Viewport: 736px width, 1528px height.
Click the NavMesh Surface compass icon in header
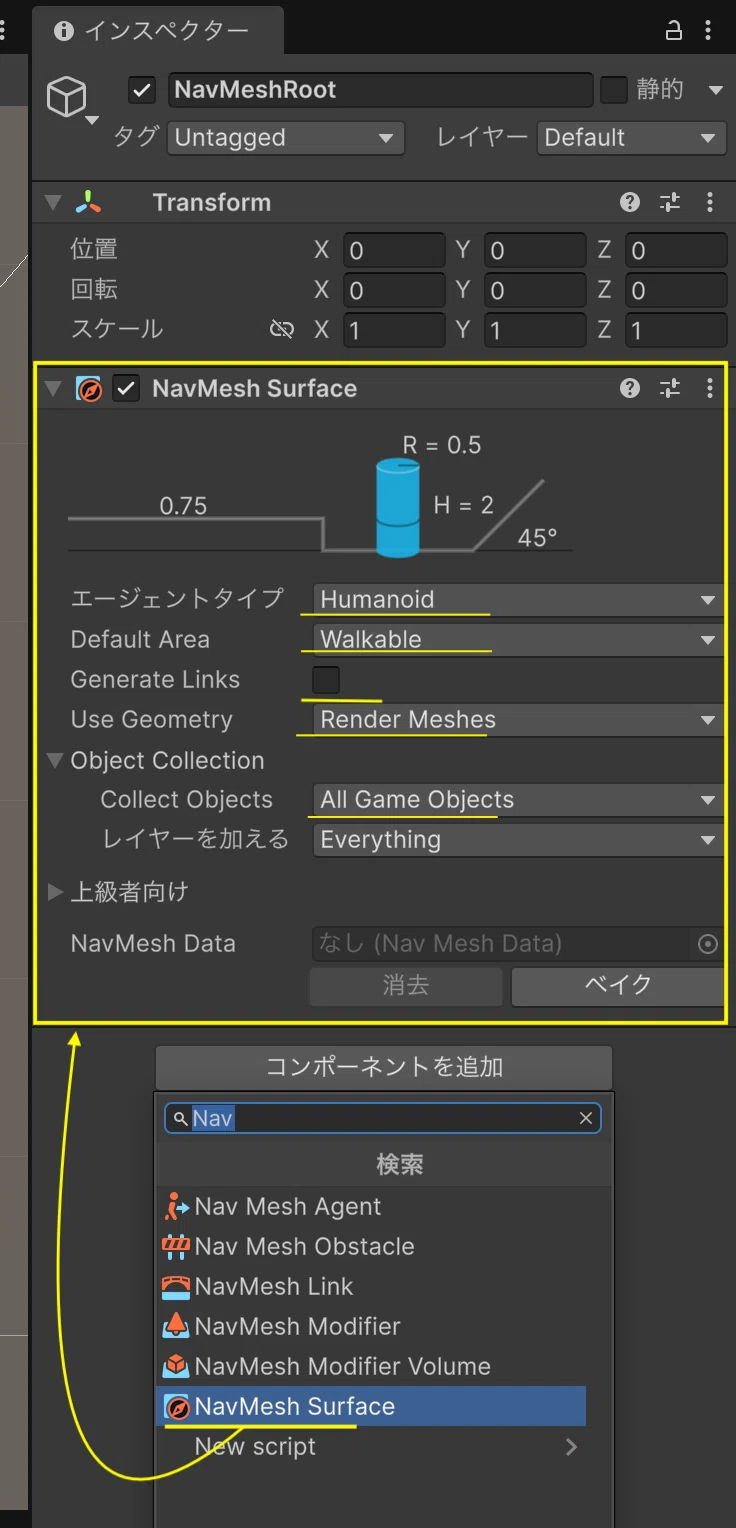pos(89,388)
